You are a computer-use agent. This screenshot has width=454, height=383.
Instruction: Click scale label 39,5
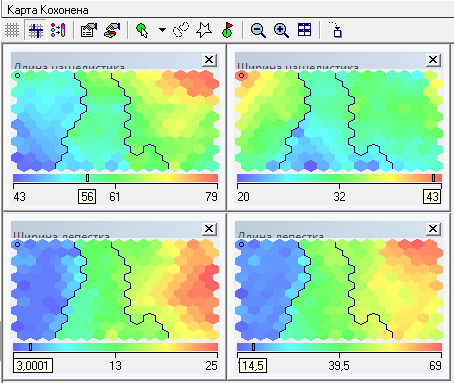[x=339, y=366]
